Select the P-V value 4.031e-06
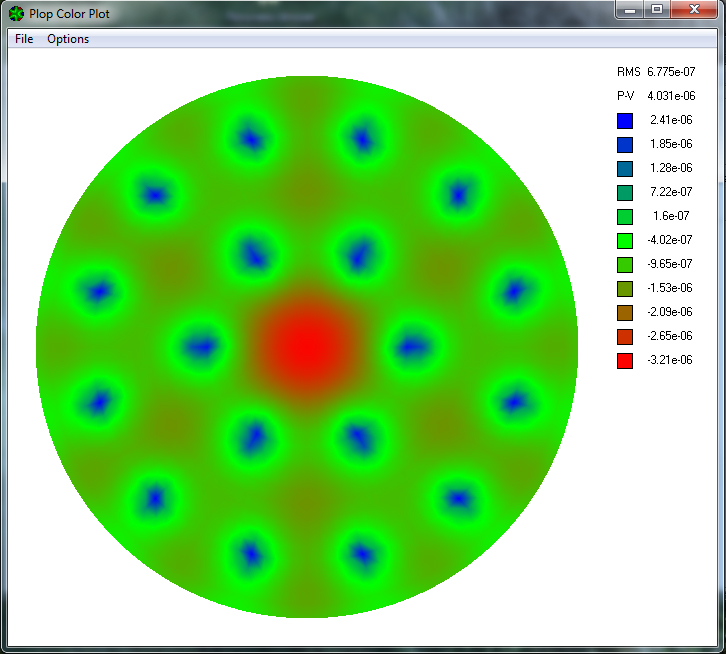Image resolution: width=726 pixels, height=654 pixels. click(671, 96)
